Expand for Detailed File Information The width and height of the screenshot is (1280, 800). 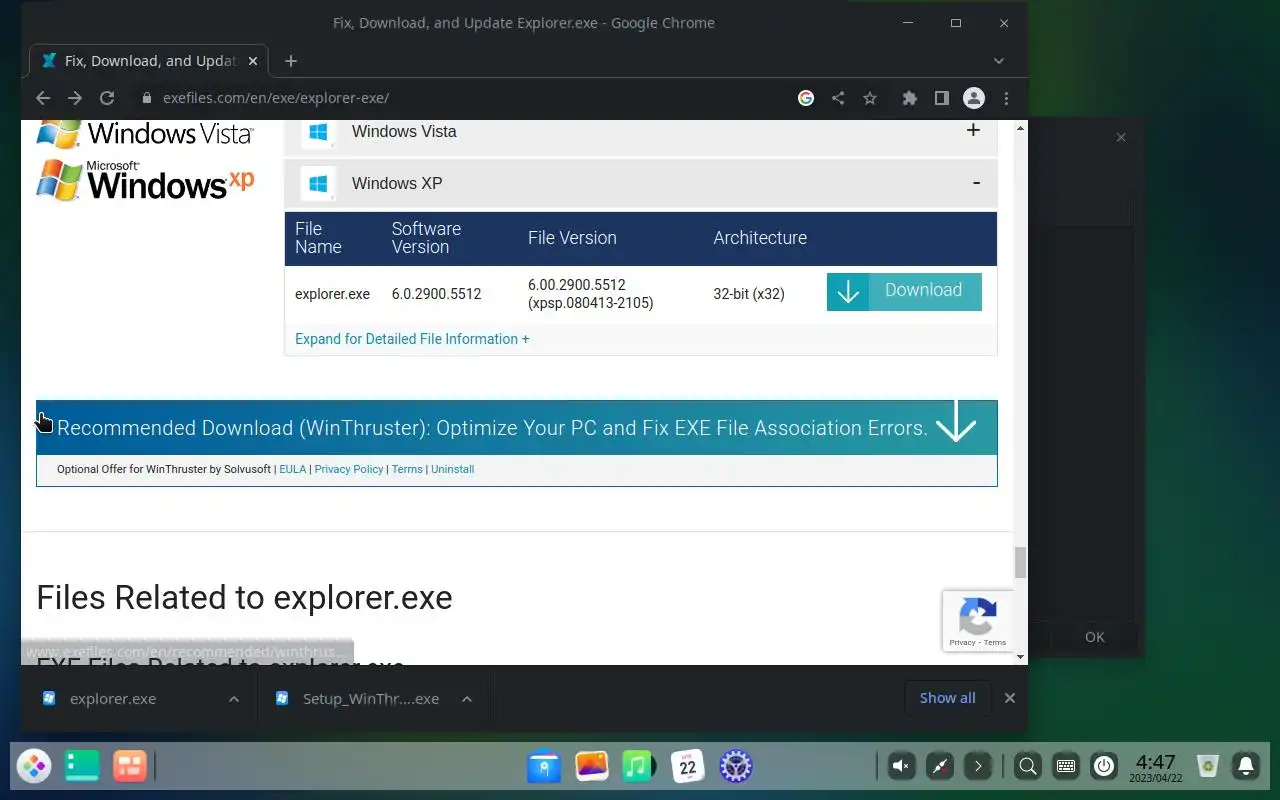tap(412, 339)
